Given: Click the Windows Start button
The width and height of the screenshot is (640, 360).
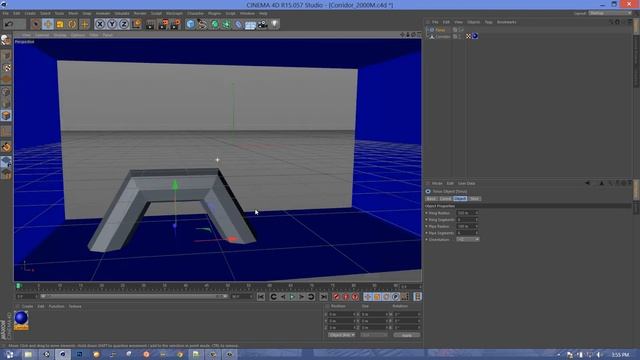Looking at the screenshot, I should 9,355.
